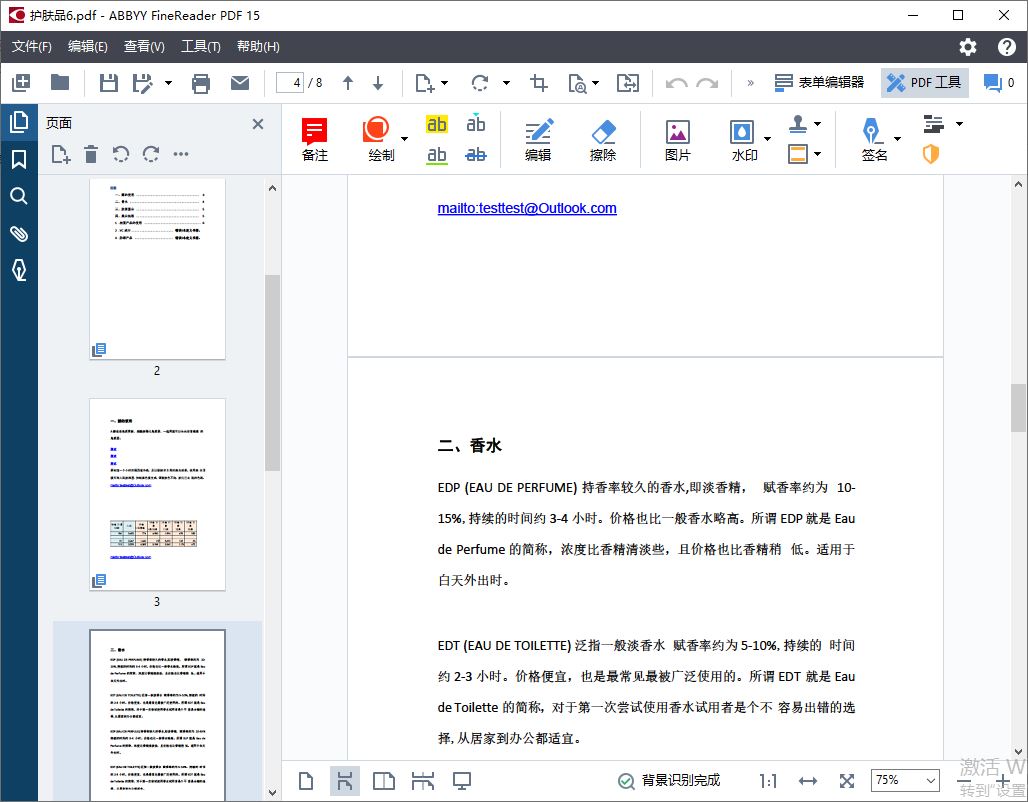Expand the 绘制 draw tool dropdown
Image resolution: width=1028 pixels, height=802 pixels.
pyautogui.click(x=405, y=138)
